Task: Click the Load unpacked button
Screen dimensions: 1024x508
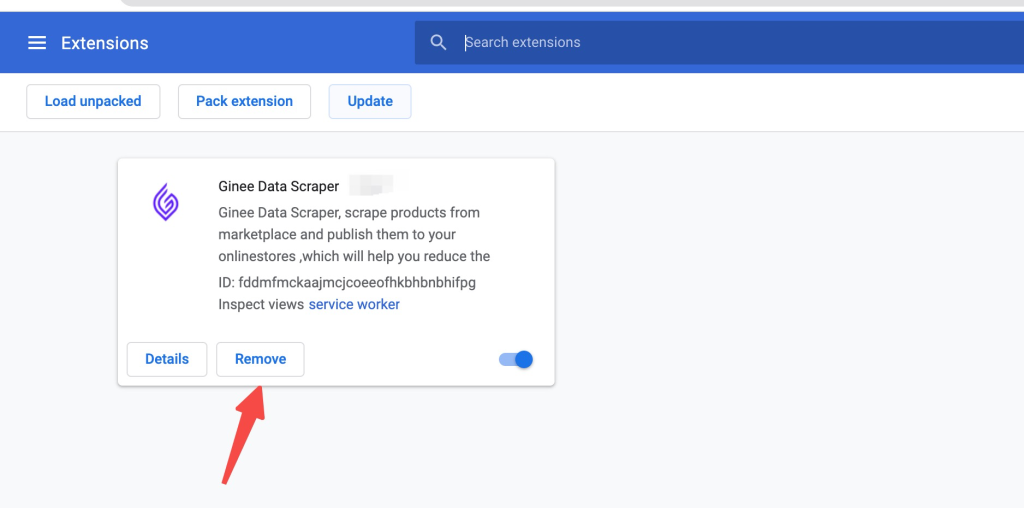Action: coord(93,101)
